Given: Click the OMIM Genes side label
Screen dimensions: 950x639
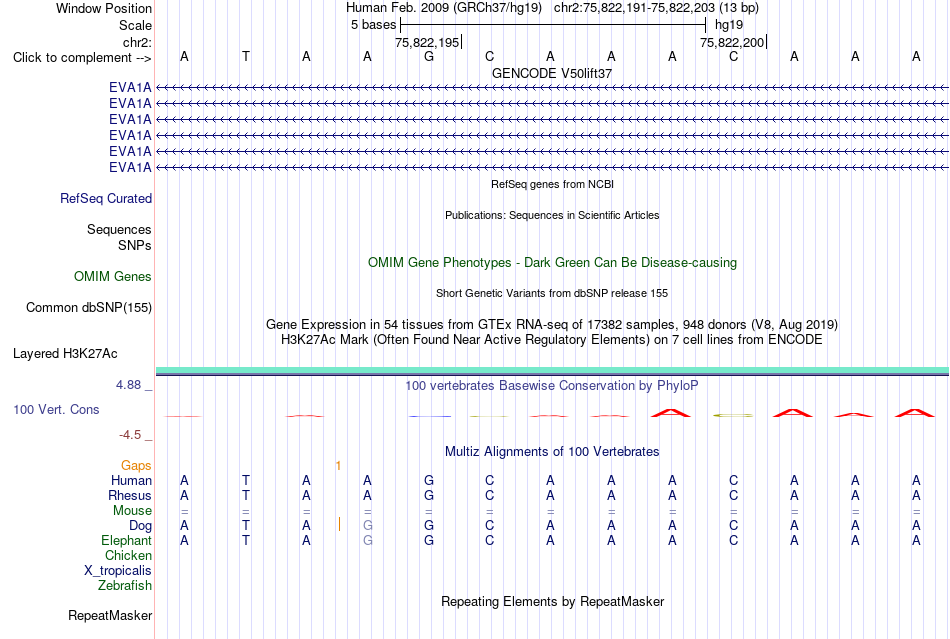Looking at the screenshot, I should click(113, 277).
